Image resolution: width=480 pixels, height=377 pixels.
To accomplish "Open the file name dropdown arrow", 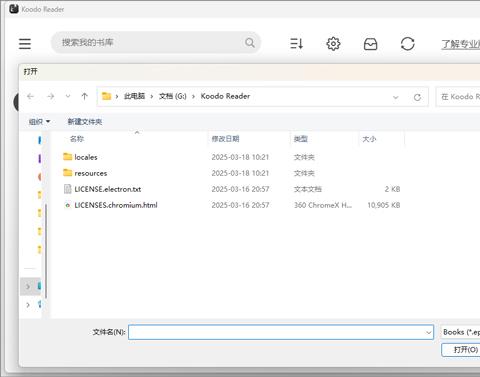I will [428, 332].
